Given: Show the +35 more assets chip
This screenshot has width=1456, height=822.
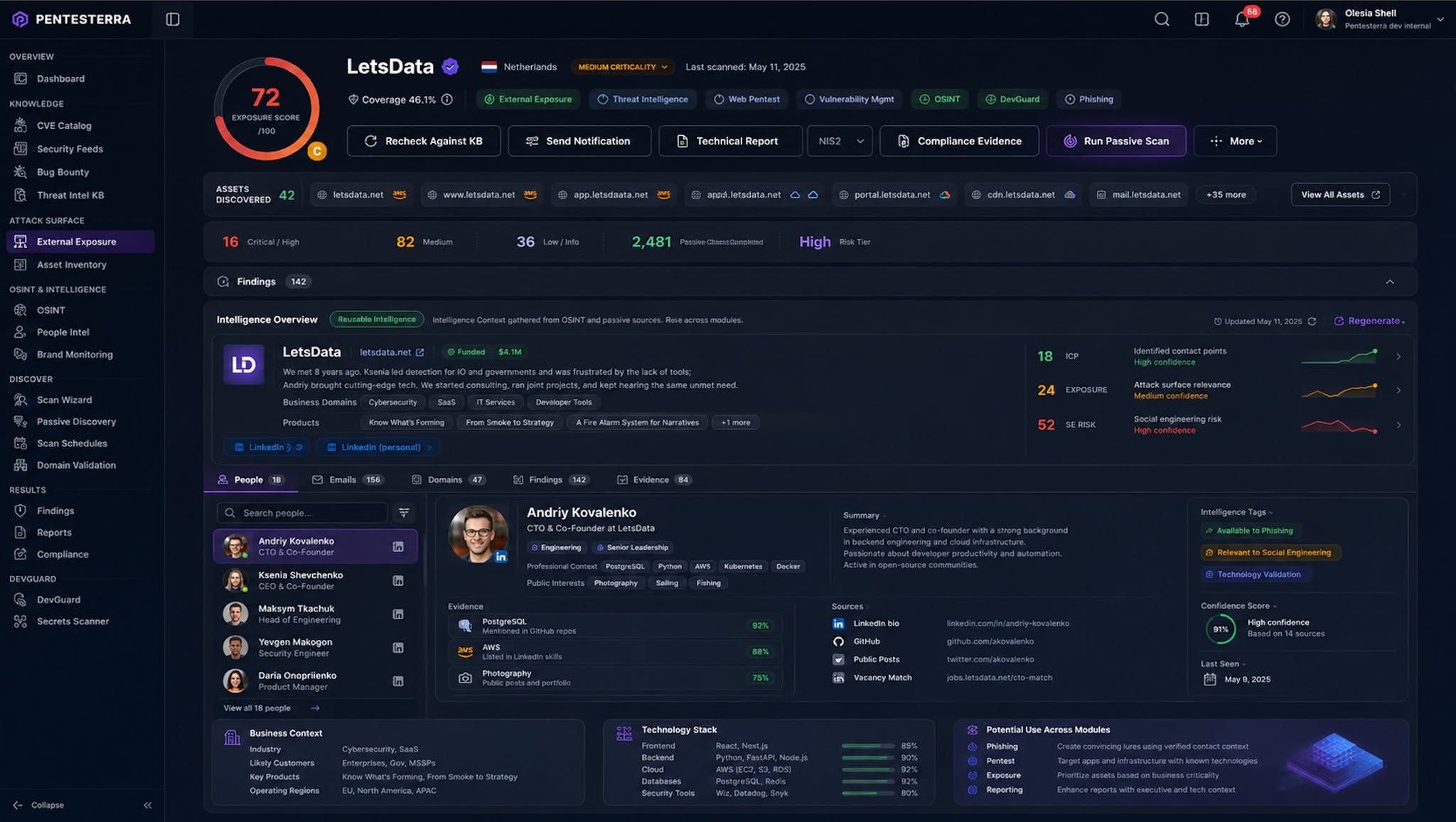Looking at the screenshot, I should point(1226,195).
